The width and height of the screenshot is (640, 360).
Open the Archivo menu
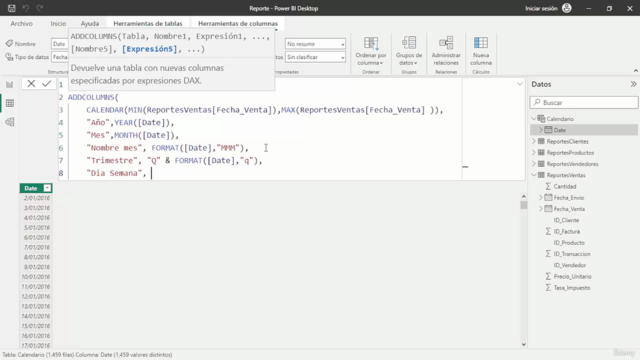pos(22,24)
